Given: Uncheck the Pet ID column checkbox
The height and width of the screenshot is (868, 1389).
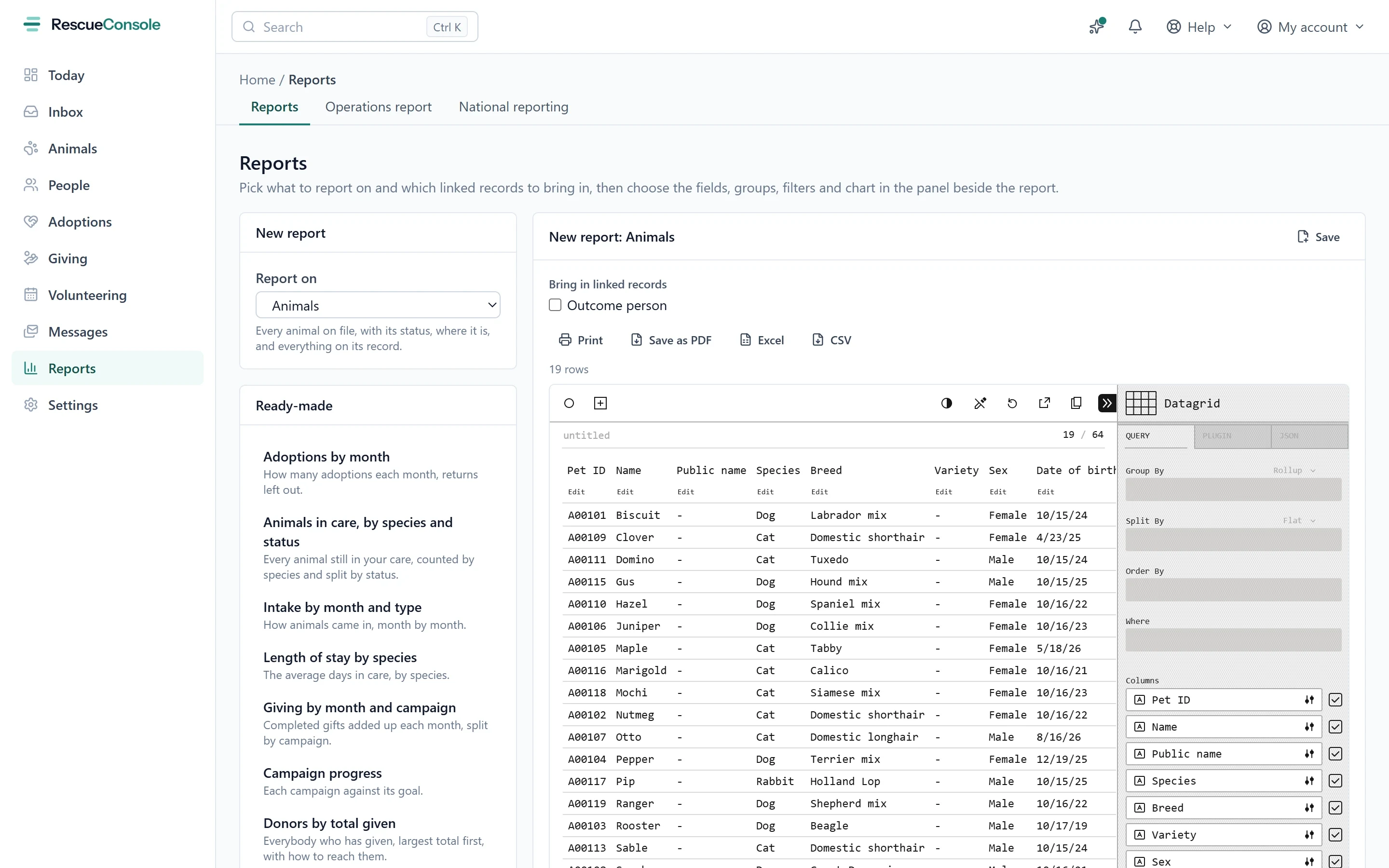Looking at the screenshot, I should tap(1335, 700).
